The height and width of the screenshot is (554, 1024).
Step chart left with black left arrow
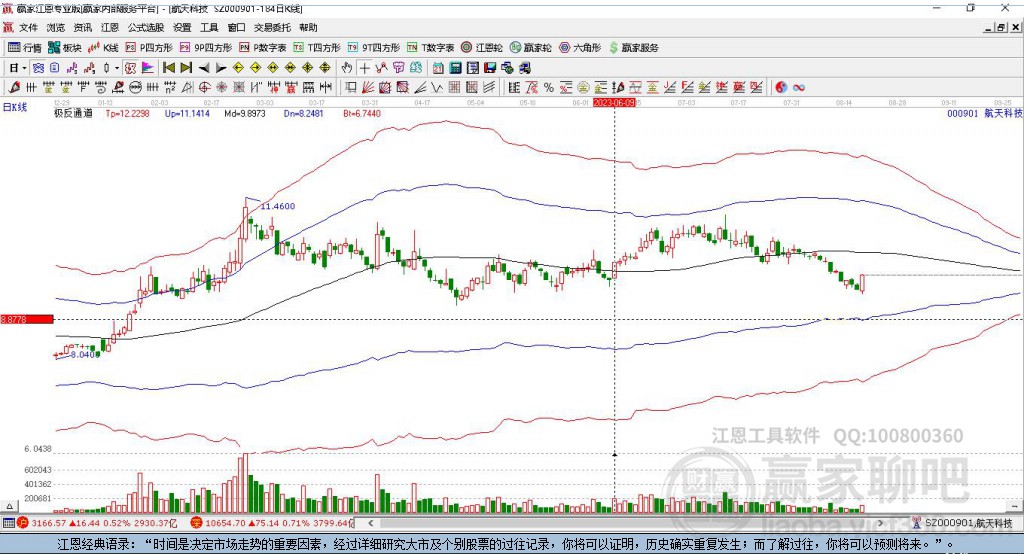(204, 68)
